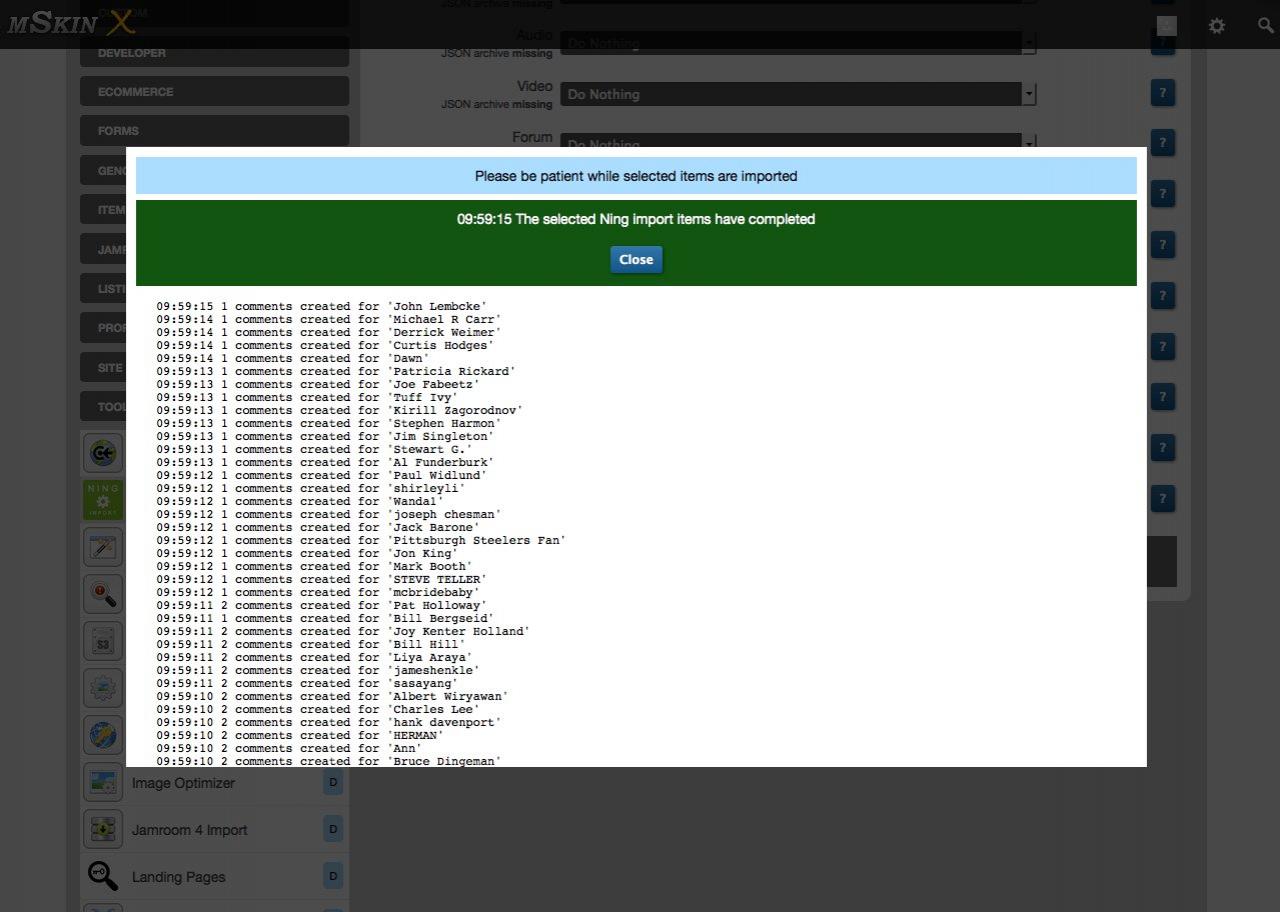Open the settings gear in top bar
The image size is (1280, 912).
[1216, 26]
